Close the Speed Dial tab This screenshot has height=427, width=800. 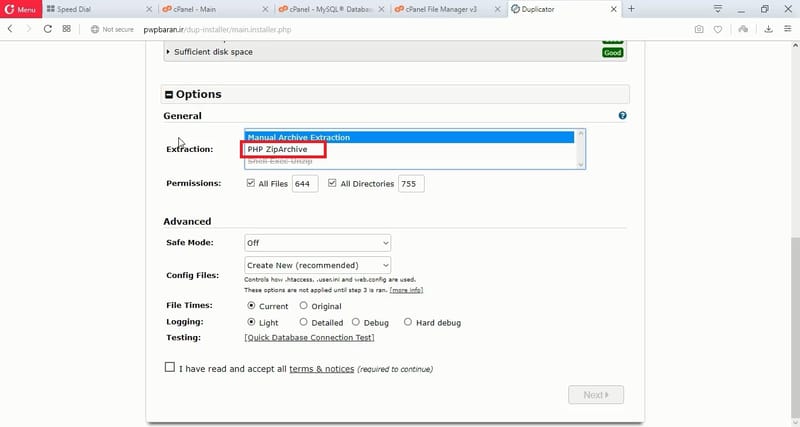[148, 9]
